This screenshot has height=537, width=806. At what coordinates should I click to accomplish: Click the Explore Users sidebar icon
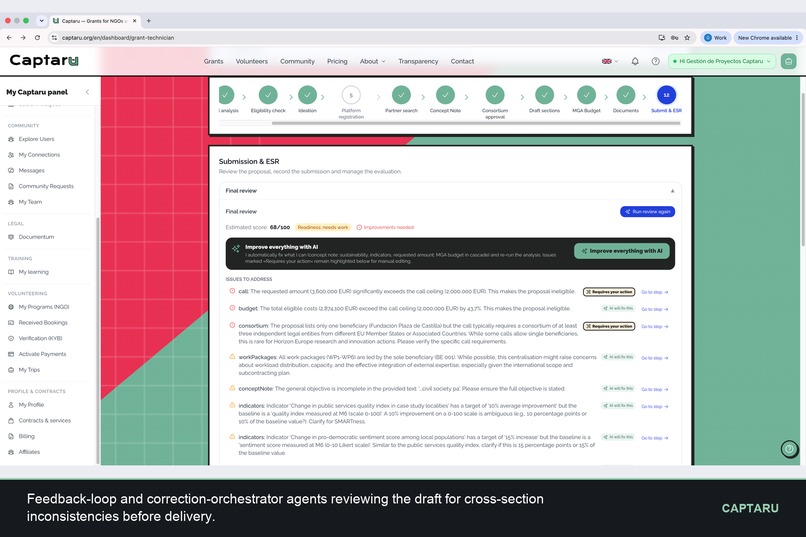[x=11, y=139]
